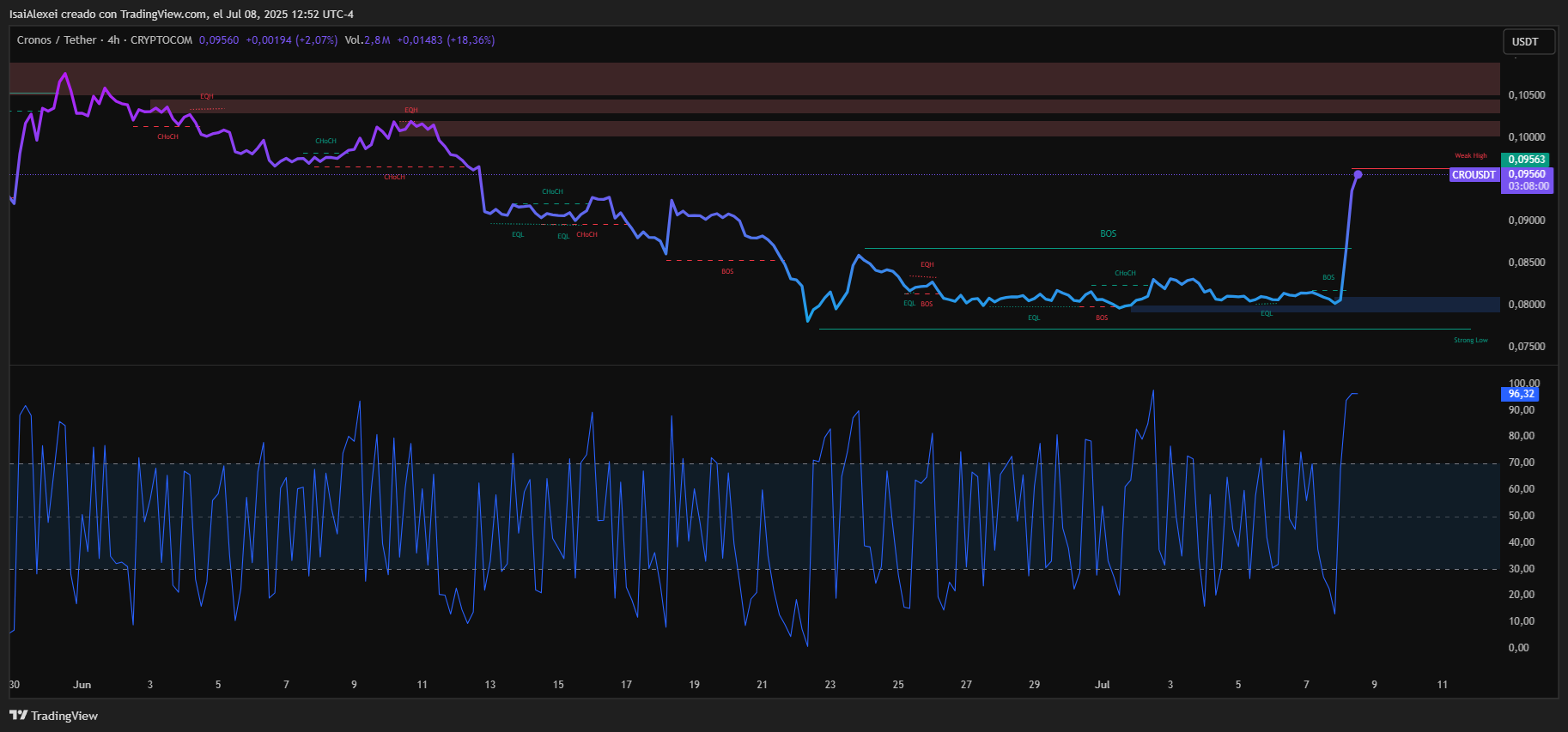Viewport: 1568px width, 732px height.
Task: Click the Jun label on the time axis
Action: coord(82,685)
